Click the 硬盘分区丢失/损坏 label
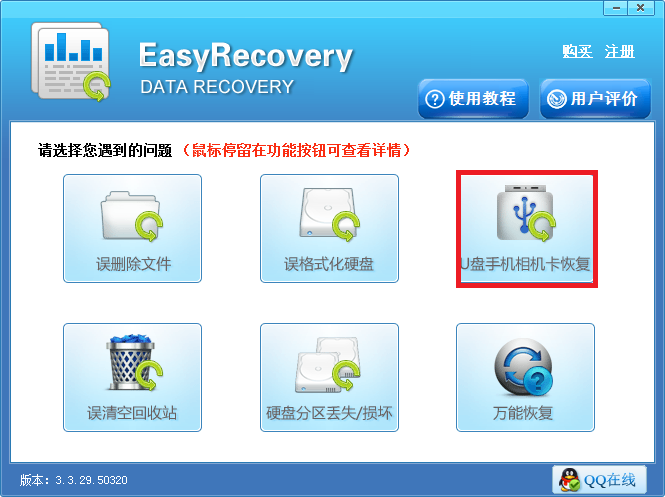The width and height of the screenshot is (665, 497). click(329, 413)
